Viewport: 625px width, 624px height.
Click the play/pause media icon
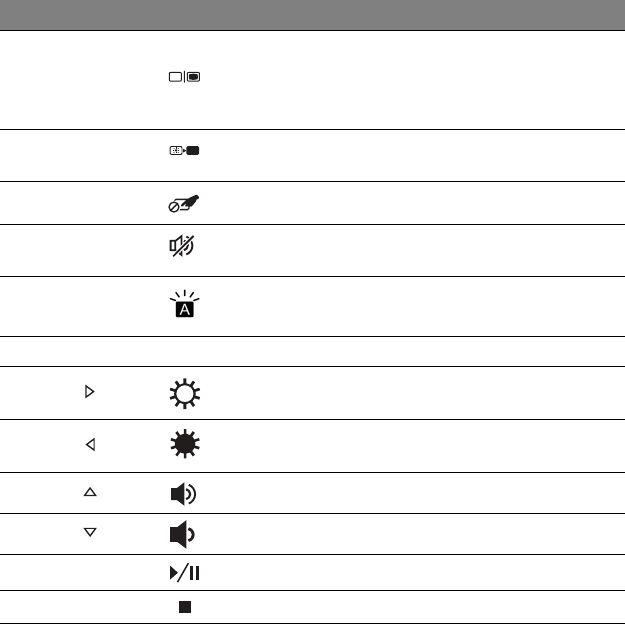185,573
